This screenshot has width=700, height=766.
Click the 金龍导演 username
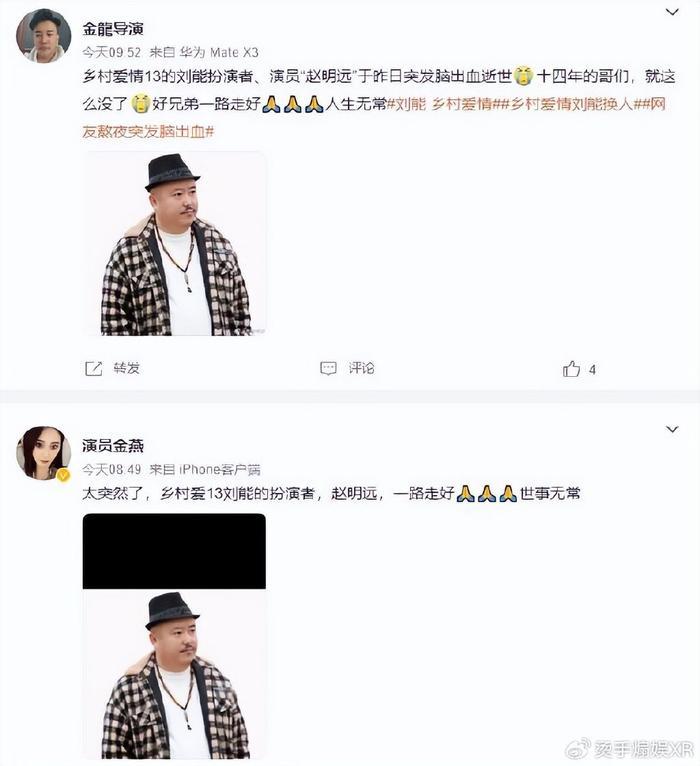[113, 29]
